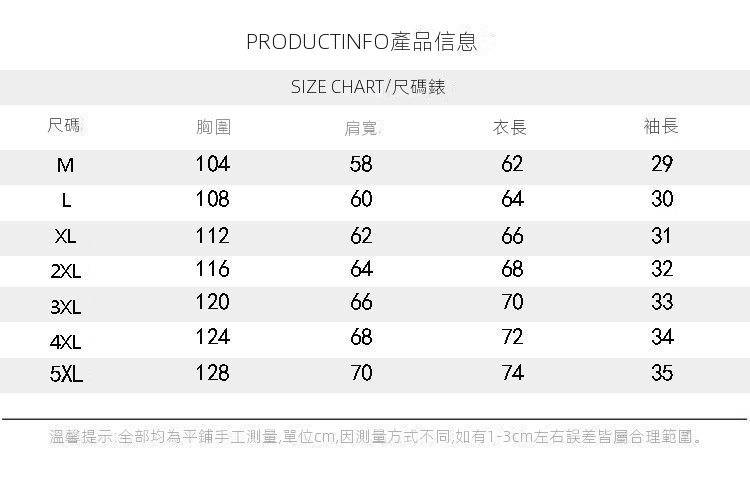Click the XL size row label
This screenshot has width=750, height=486.
point(66,237)
